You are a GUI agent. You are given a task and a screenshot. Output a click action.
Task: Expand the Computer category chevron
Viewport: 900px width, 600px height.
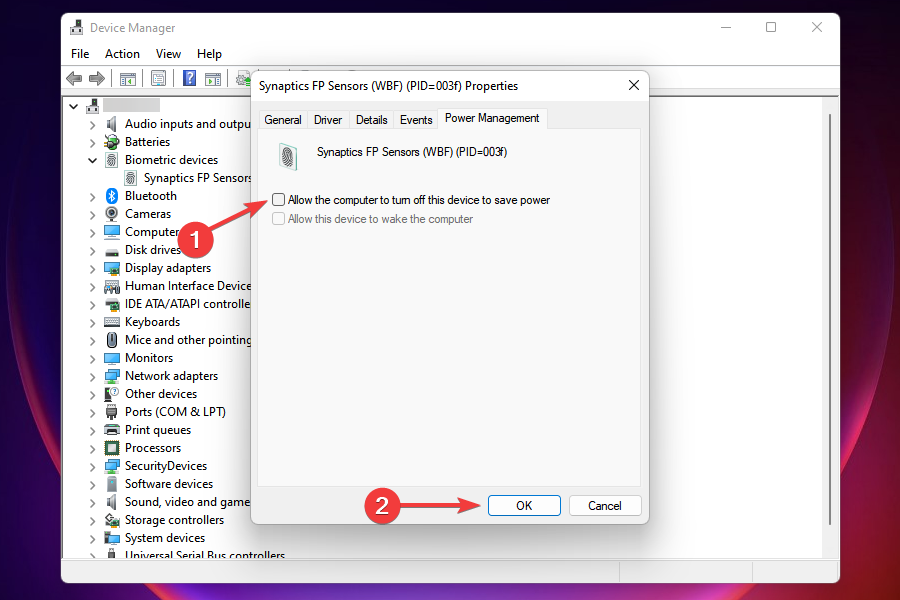[92, 233]
